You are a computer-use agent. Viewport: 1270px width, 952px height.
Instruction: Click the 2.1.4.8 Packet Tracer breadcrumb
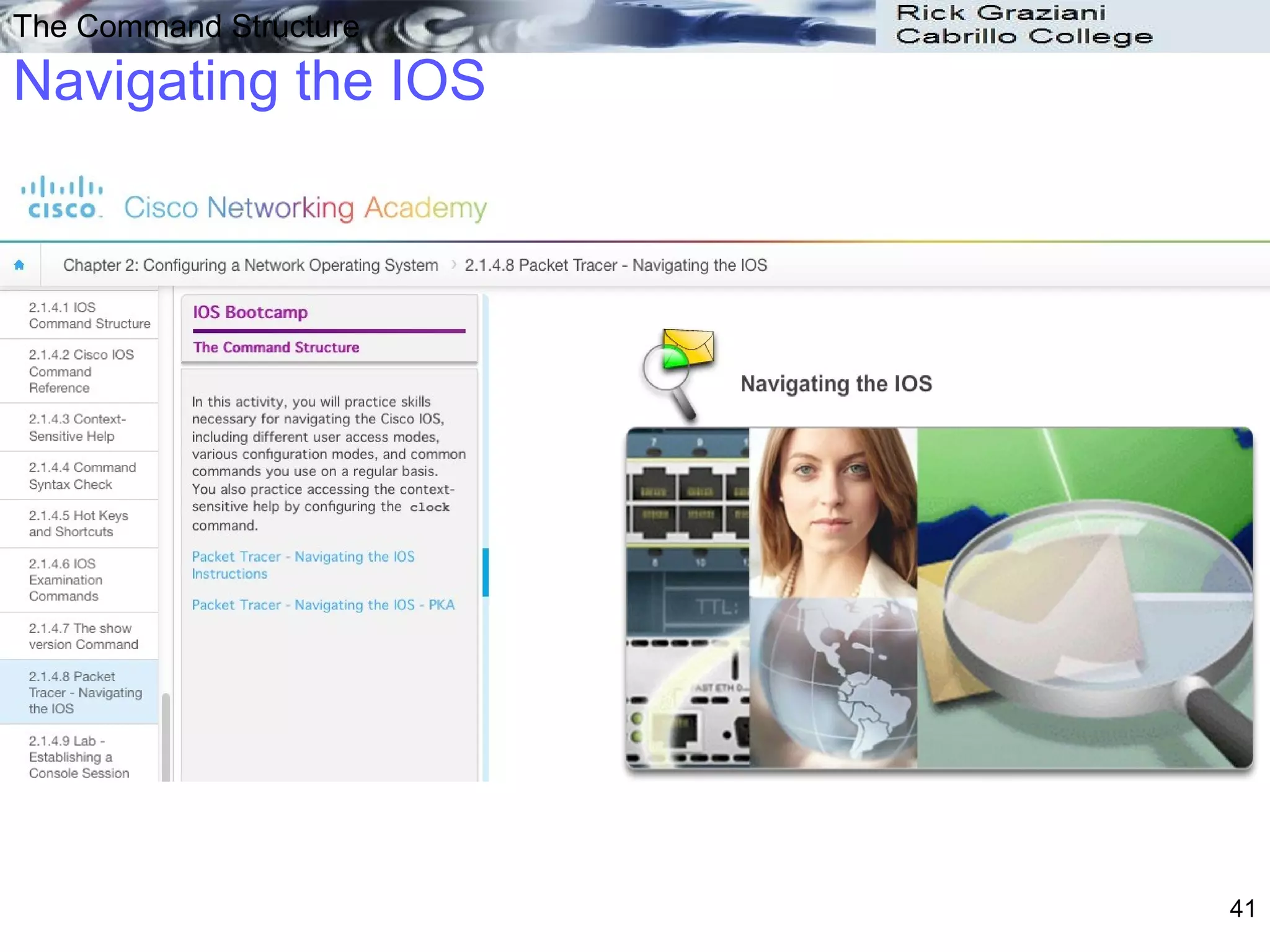tap(616, 265)
